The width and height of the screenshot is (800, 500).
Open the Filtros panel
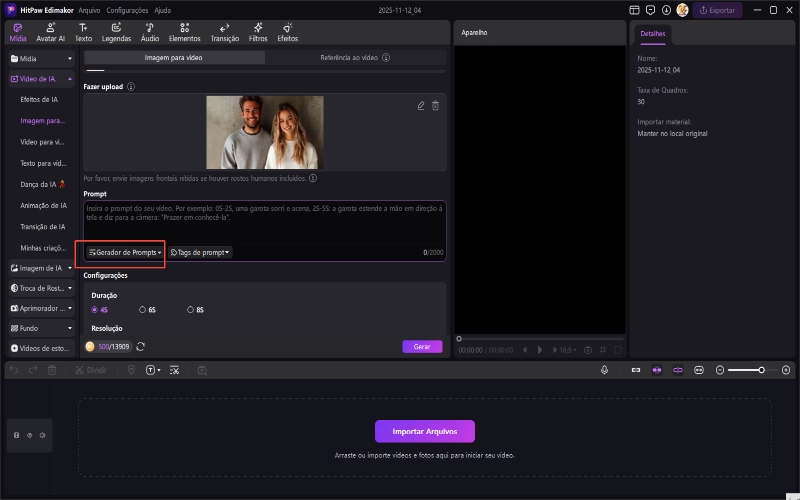click(x=257, y=32)
